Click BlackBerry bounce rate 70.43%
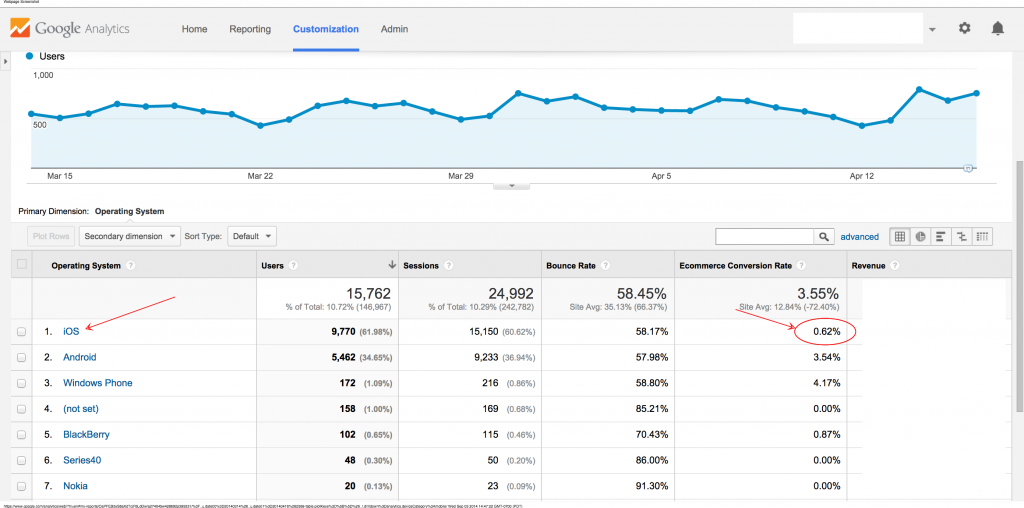The width and height of the screenshot is (1024, 508). pyautogui.click(x=652, y=435)
